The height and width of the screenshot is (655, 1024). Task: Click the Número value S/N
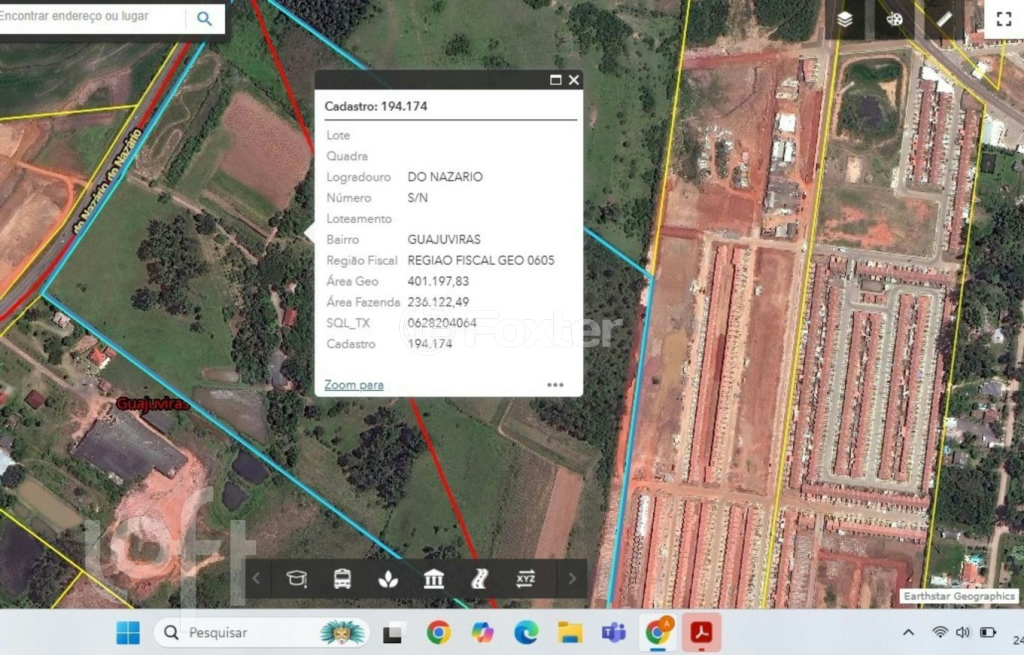417,197
